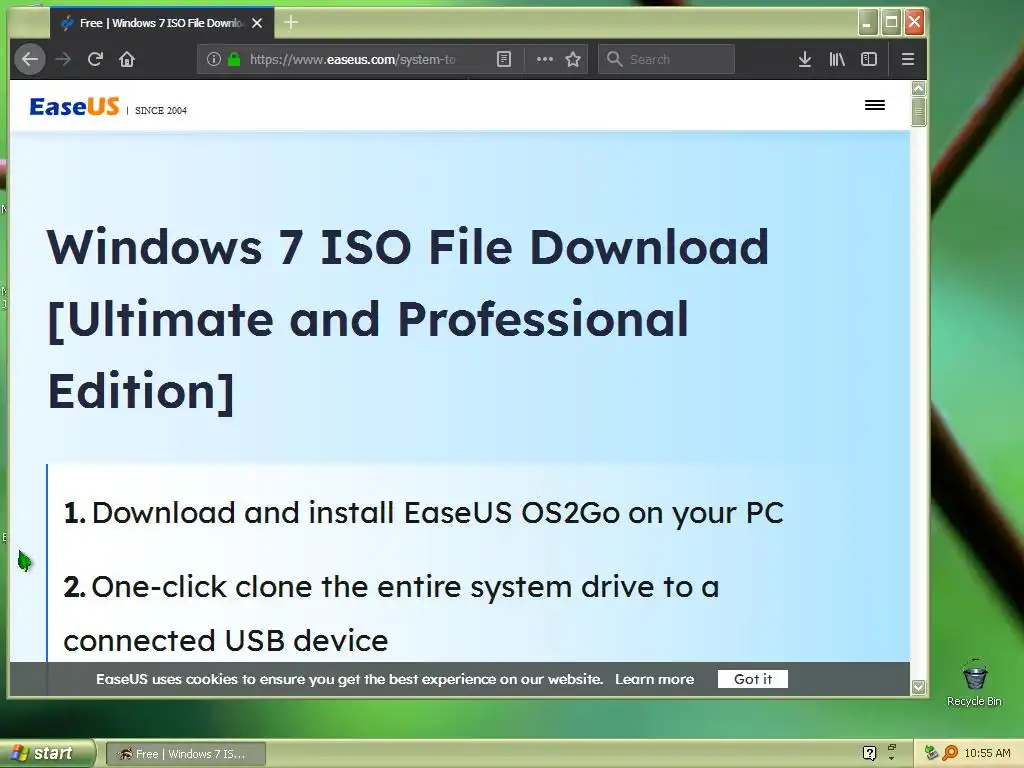
Task: Toggle reader view in address bar
Action: tap(504, 59)
